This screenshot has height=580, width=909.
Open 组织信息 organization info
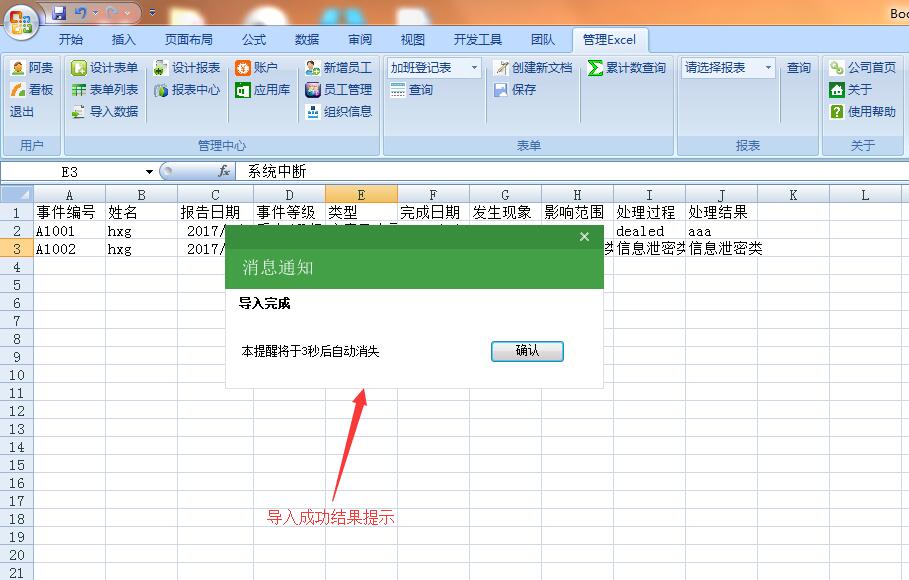click(x=339, y=111)
